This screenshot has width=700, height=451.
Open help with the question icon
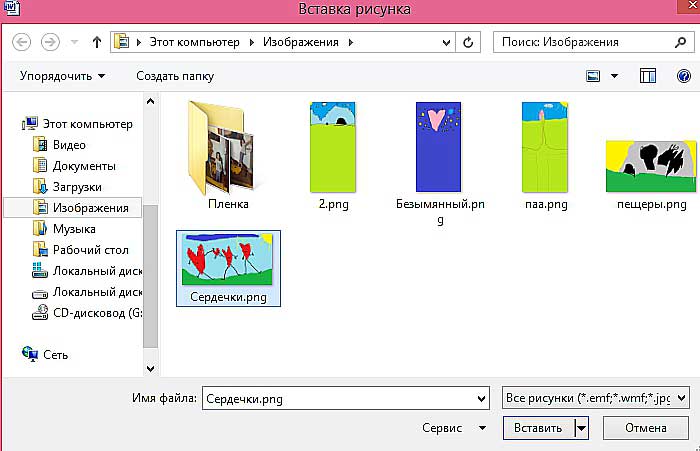coord(683,76)
